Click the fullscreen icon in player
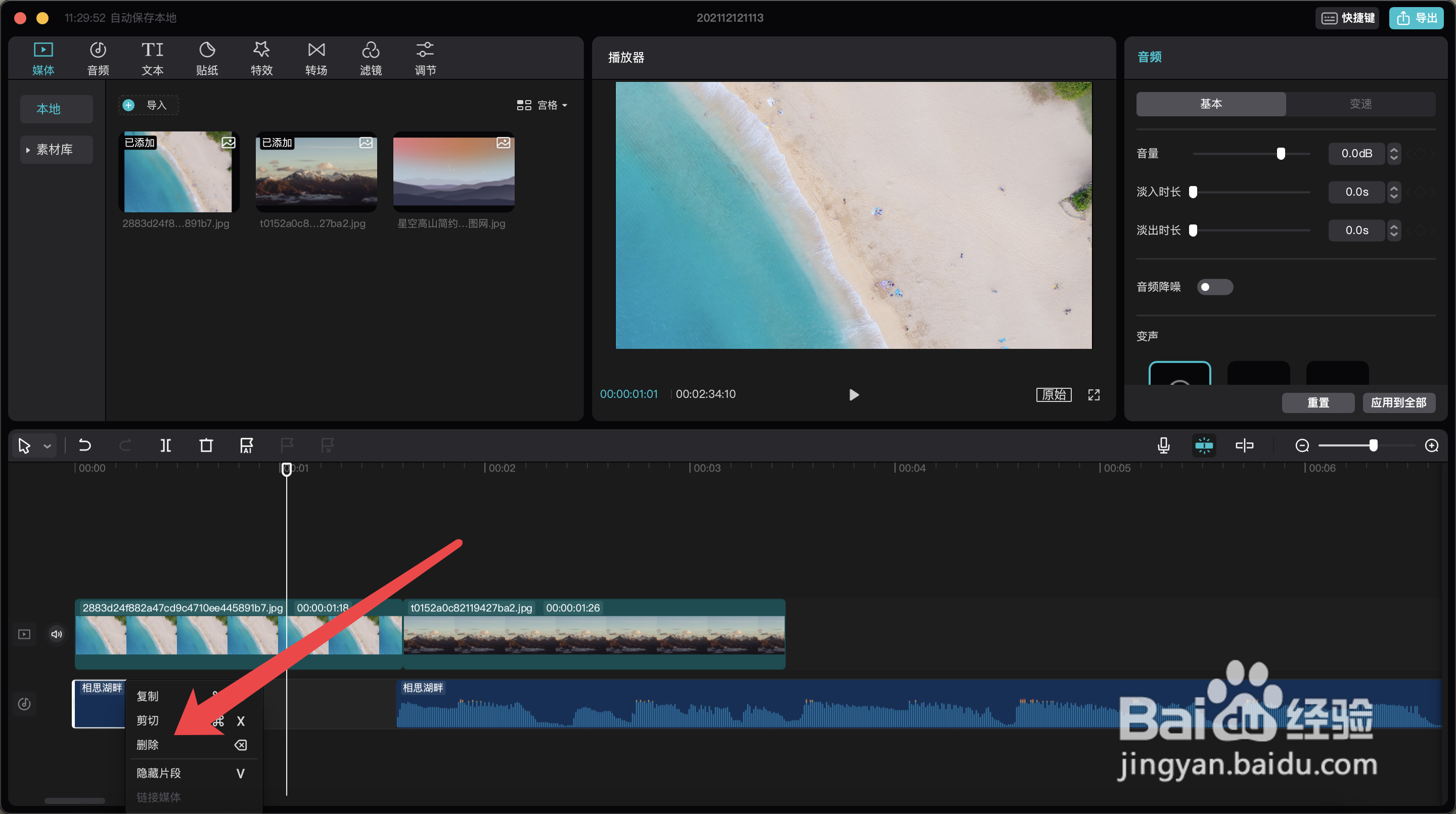The image size is (1456, 814). point(1094,394)
